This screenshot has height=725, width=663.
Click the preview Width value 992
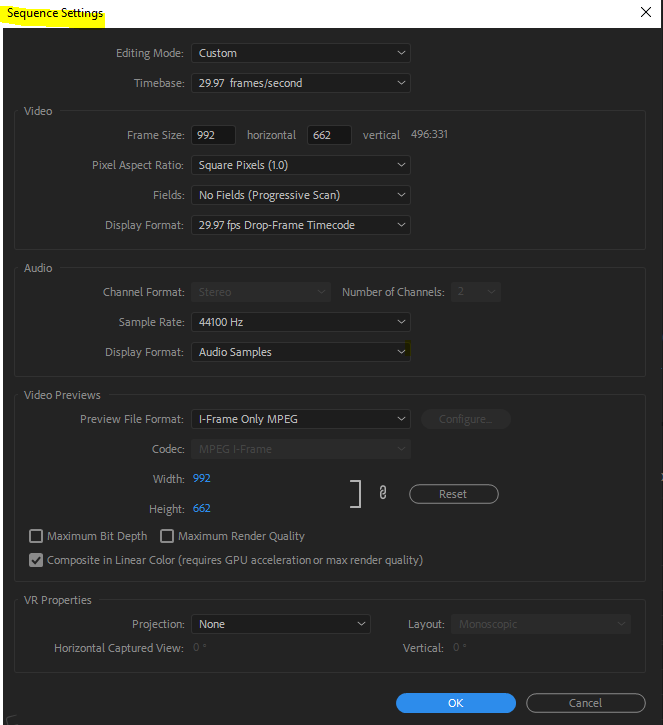point(202,478)
